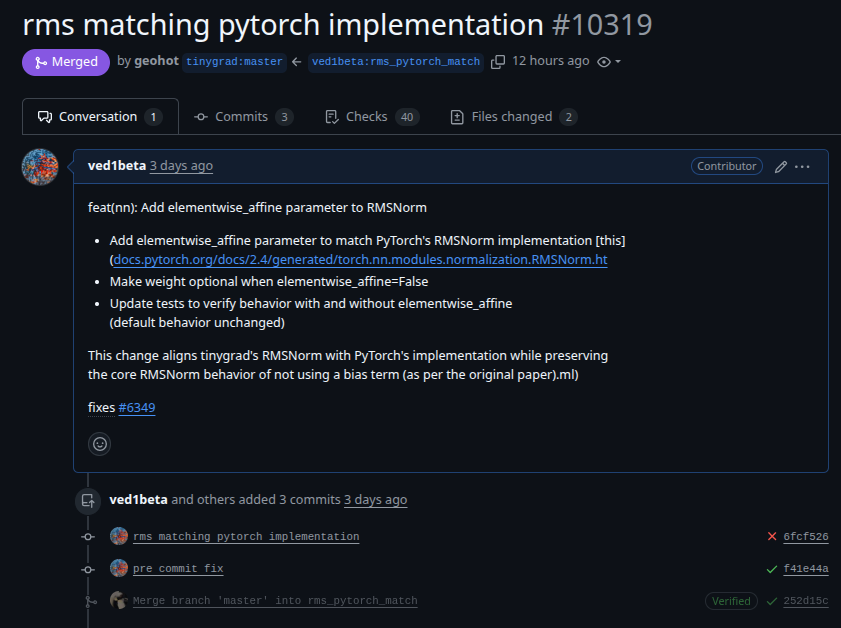Click the 'feat(nn): Add elementwise_affine parameter' line
The width and height of the screenshot is (841, 628).
tap(257, 208)
